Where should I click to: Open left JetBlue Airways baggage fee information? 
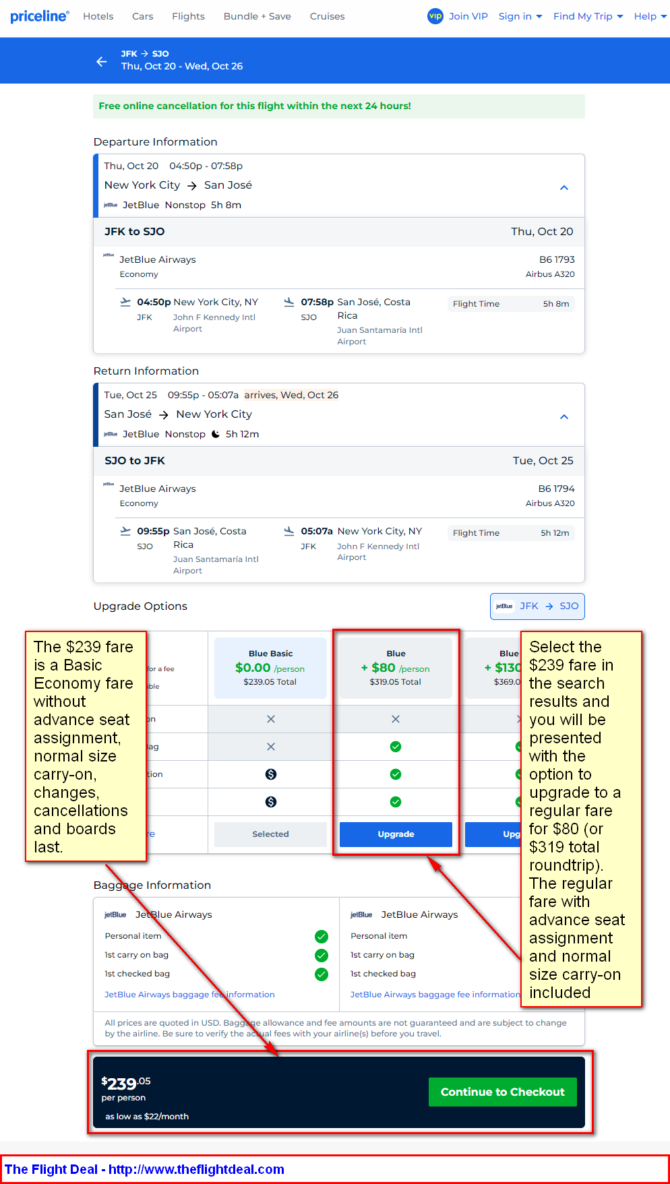[190, 994]
